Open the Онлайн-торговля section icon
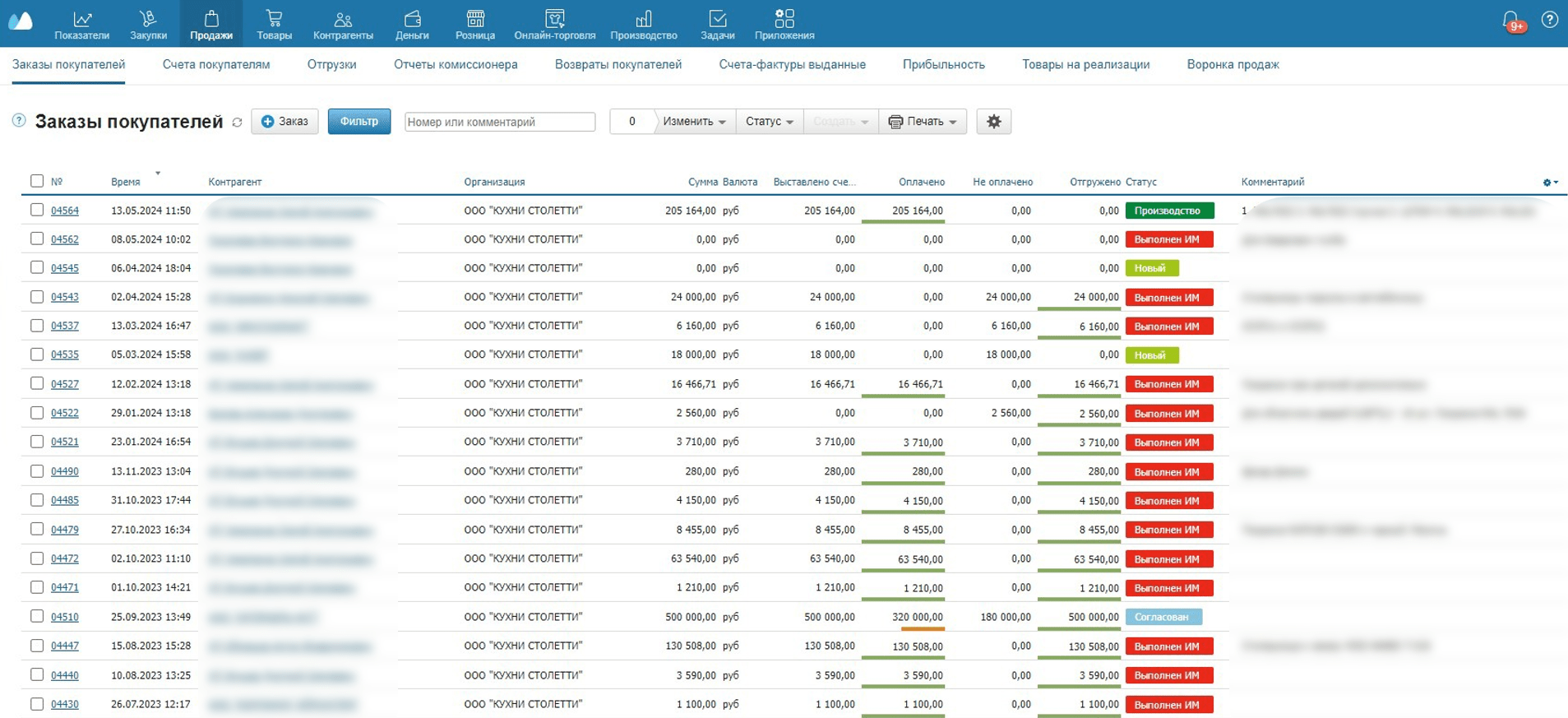The height and width of the screenshot is (718, 1568). tap(555, 18)
